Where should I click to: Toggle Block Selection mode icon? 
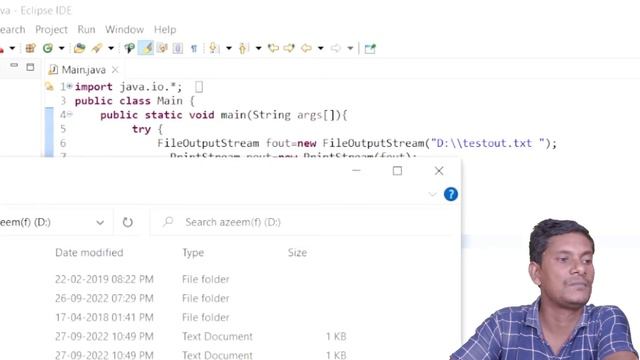pyautogui.click(x=178, y=48)
